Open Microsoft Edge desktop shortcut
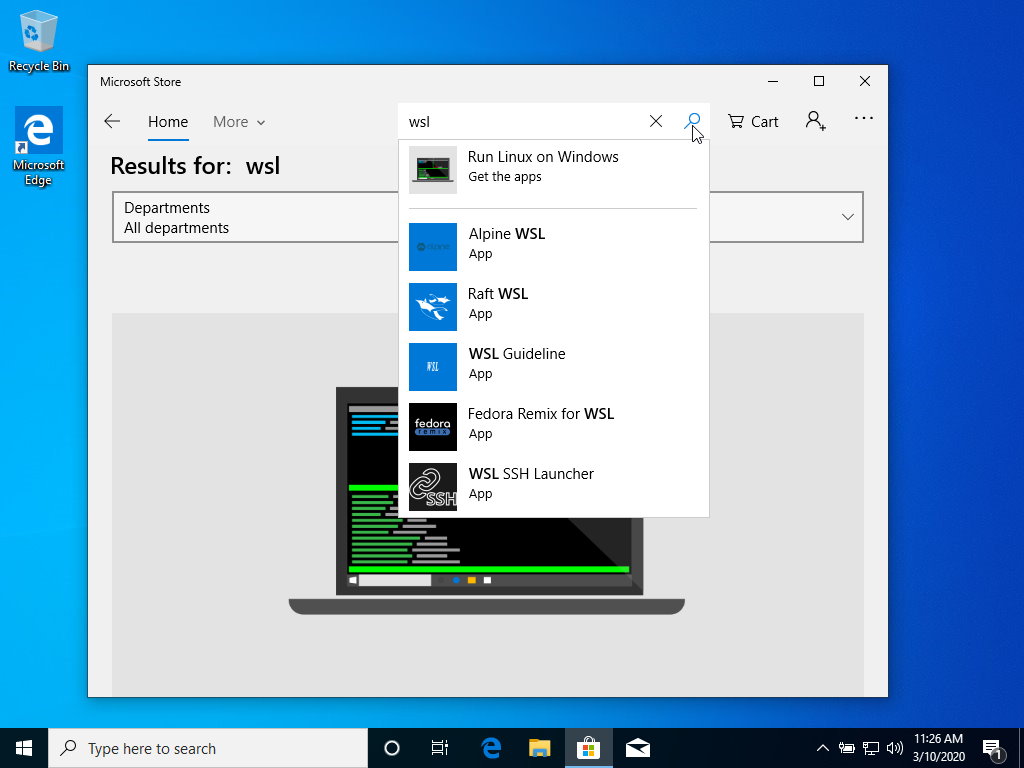Image resolution: width=1024 pixels, height=768 pixels. tap(39, 147)
